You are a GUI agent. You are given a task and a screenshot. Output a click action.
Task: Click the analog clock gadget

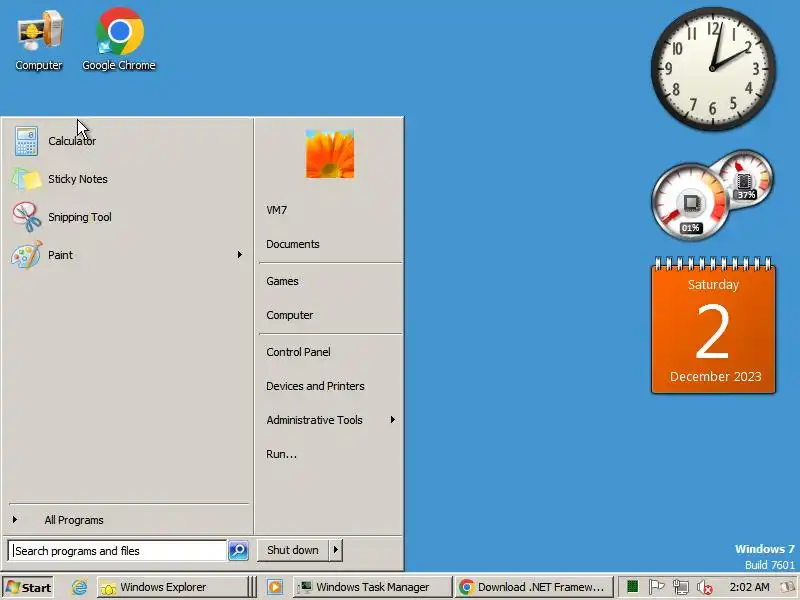tap(713, 68)
